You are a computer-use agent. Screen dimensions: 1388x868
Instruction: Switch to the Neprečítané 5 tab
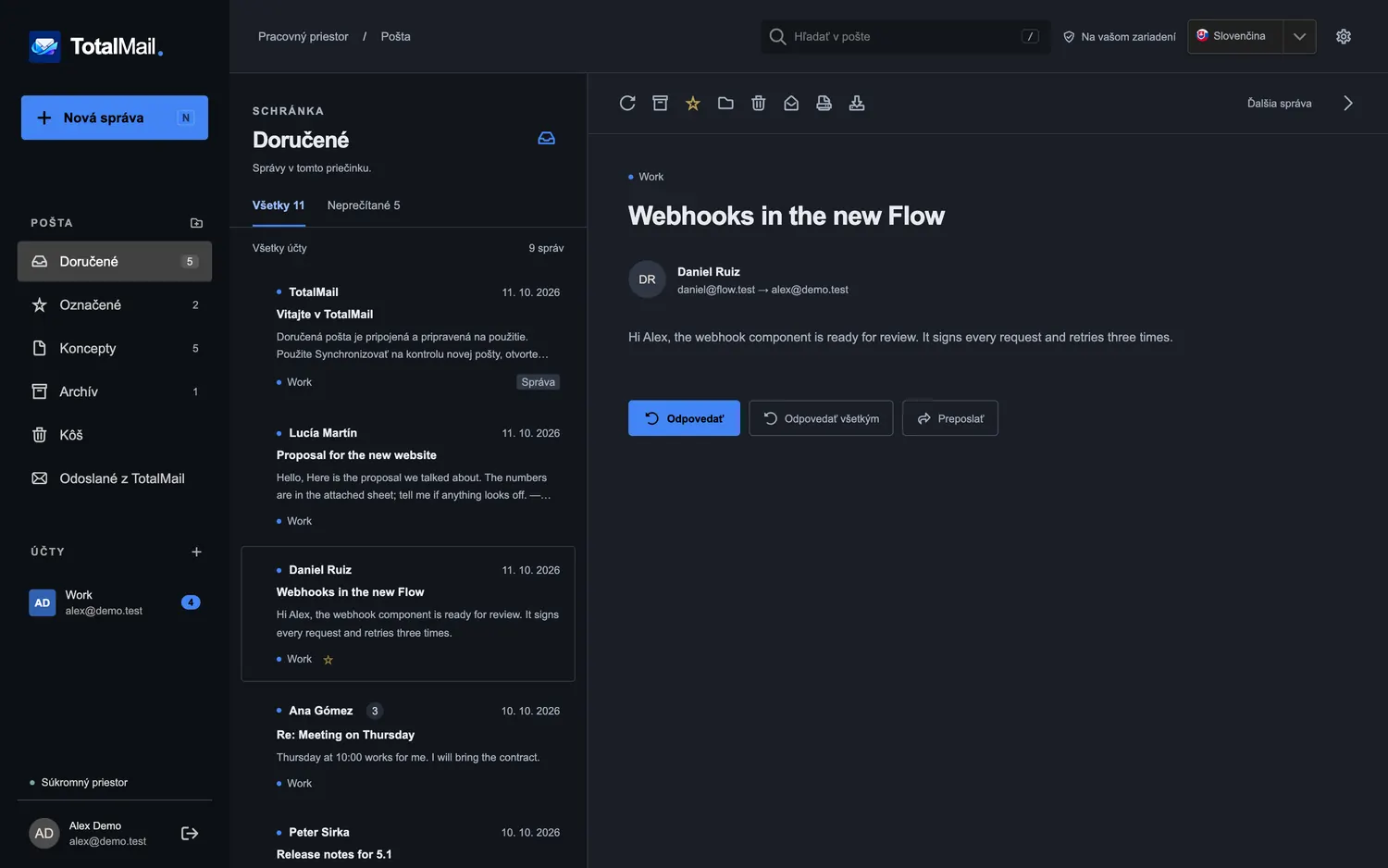(x=364, y=205)
